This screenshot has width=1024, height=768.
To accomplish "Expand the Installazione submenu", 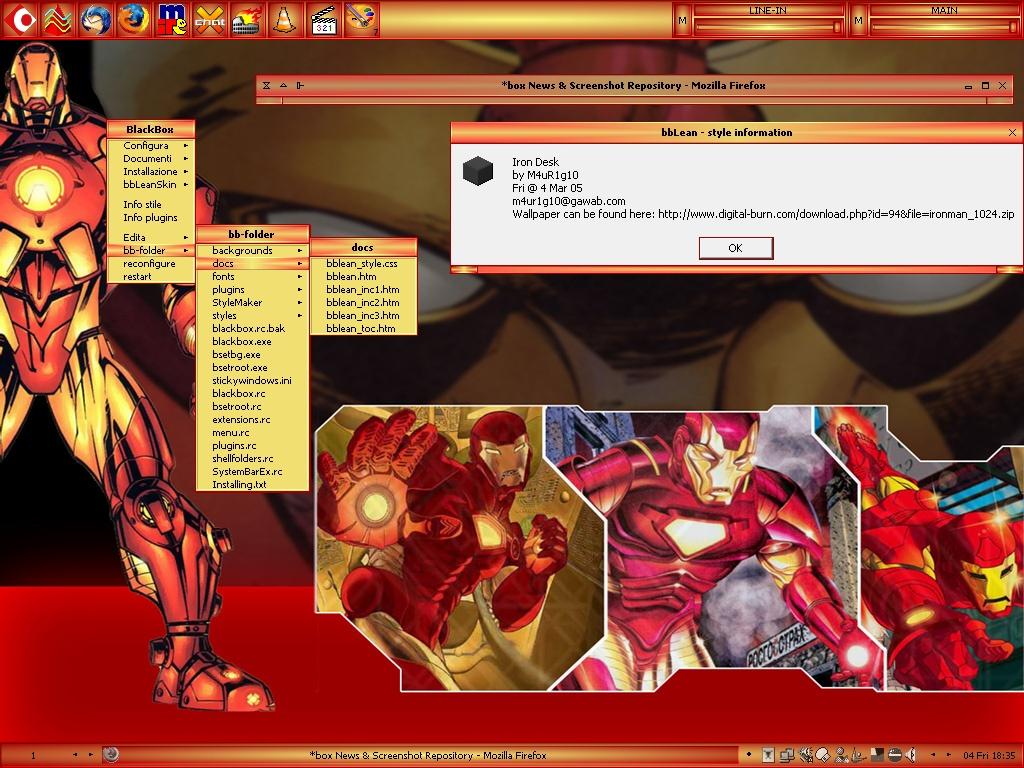I will [x=151, y=172].
